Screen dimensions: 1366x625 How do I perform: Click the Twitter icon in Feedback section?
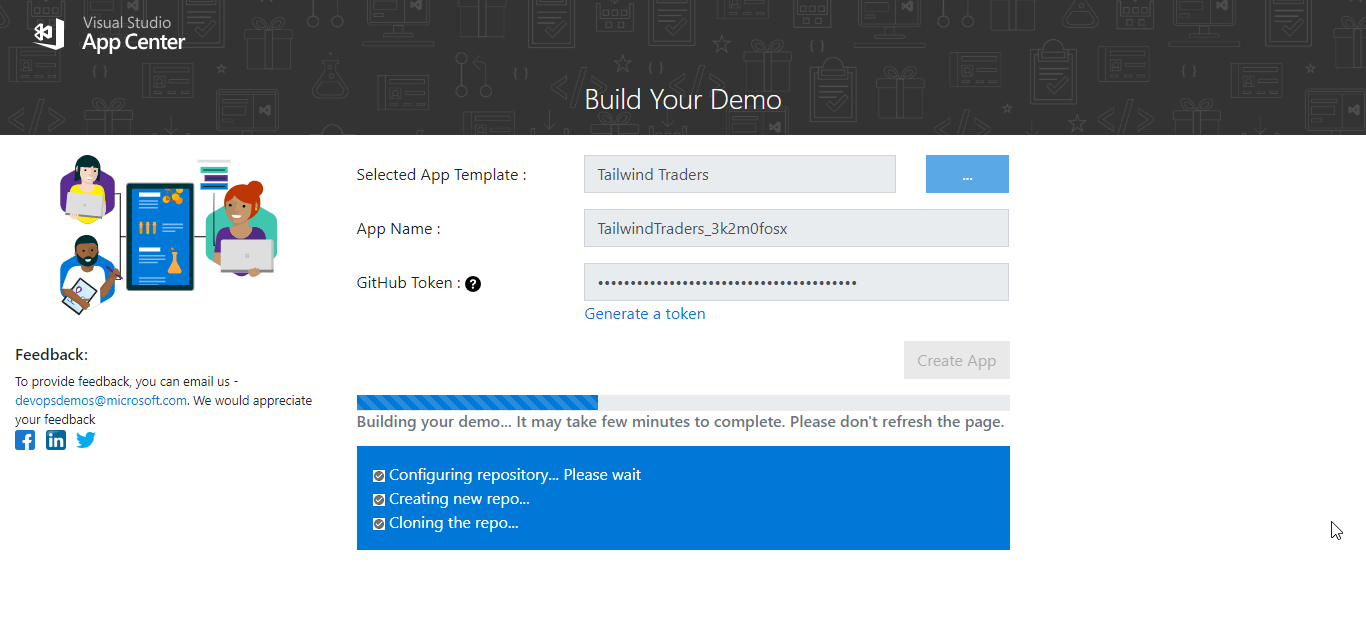[x=85, y=439]
